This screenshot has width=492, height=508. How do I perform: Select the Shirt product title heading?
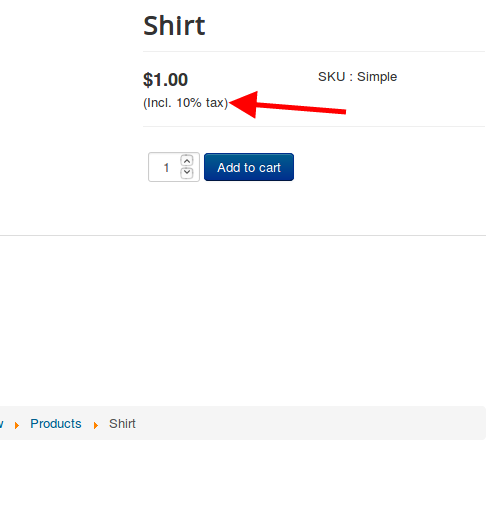pyautogui.click(x=176, y=26)
